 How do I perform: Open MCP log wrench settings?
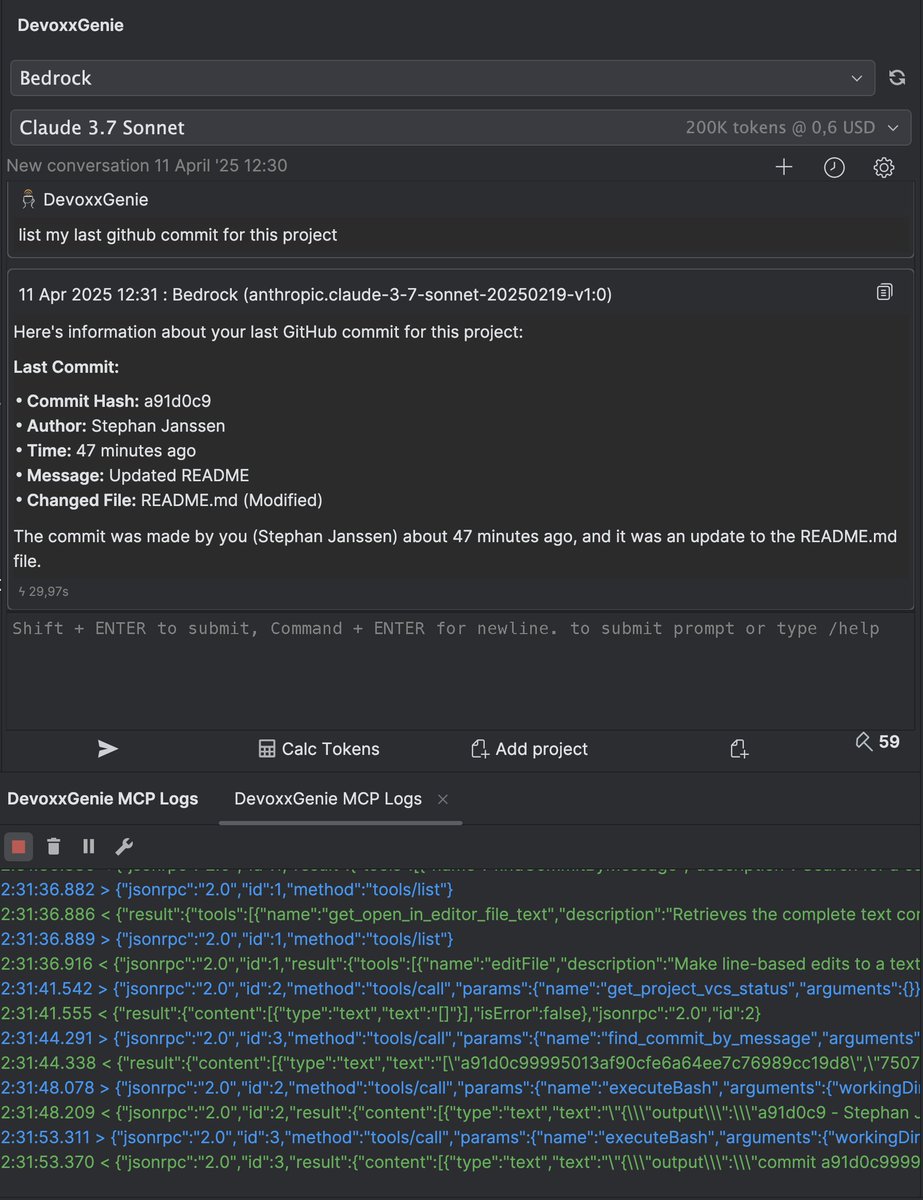(124, 847)
